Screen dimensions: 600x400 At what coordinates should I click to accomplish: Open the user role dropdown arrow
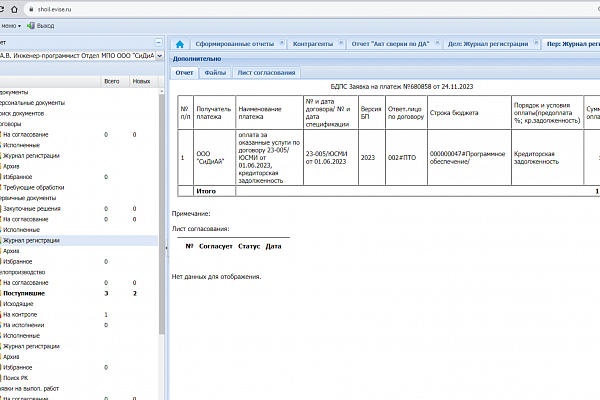(160, 56)
